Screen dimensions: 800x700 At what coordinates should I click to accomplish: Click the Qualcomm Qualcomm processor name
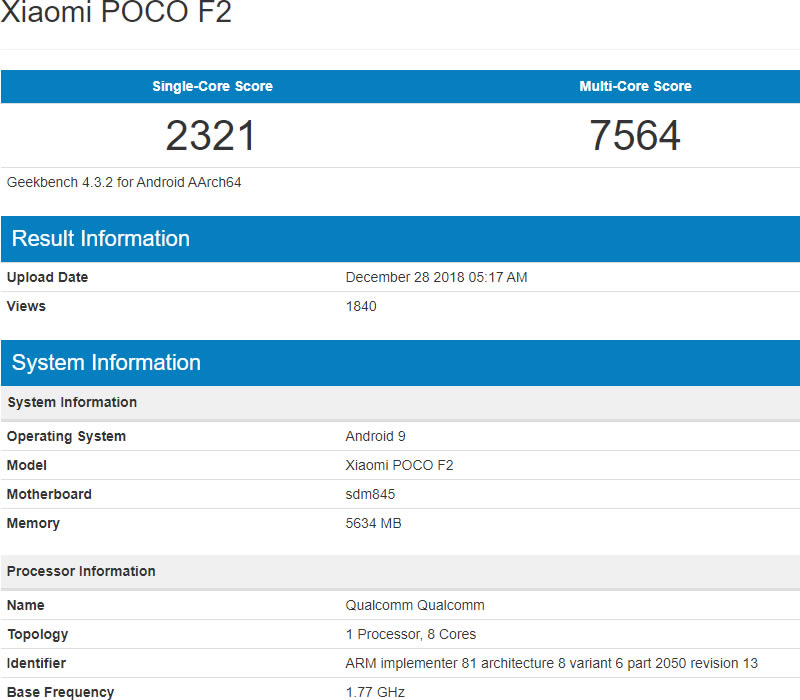click(x=415, y=605)
